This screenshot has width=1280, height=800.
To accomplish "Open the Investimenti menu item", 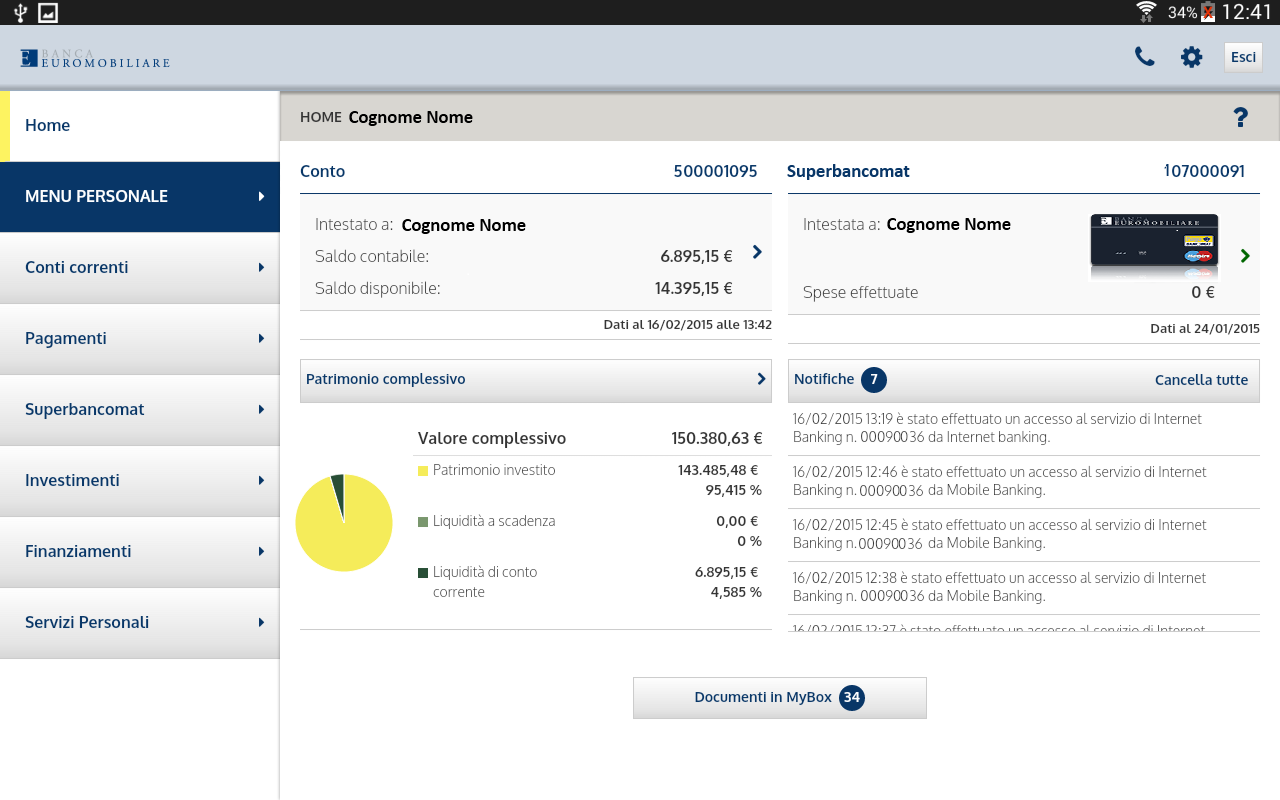I will (140, 481).
